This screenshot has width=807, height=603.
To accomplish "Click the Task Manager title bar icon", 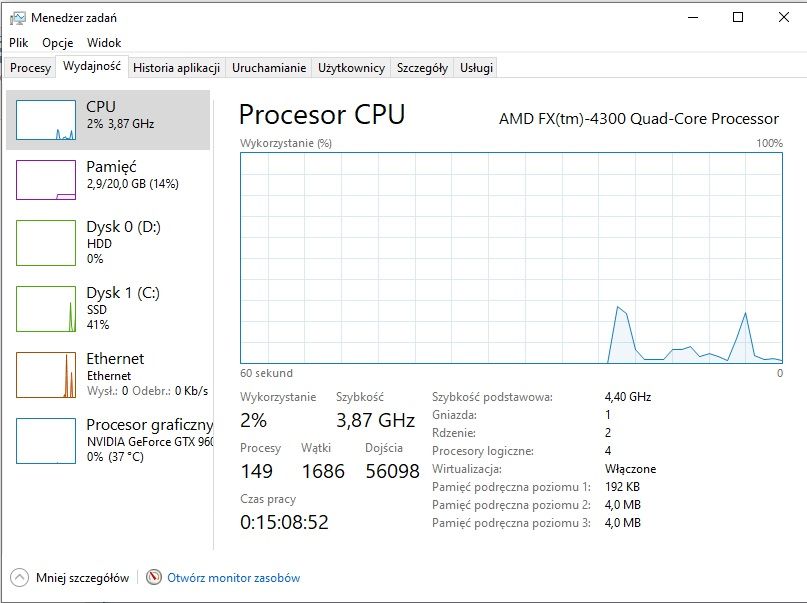I will (x=17, y=18).
